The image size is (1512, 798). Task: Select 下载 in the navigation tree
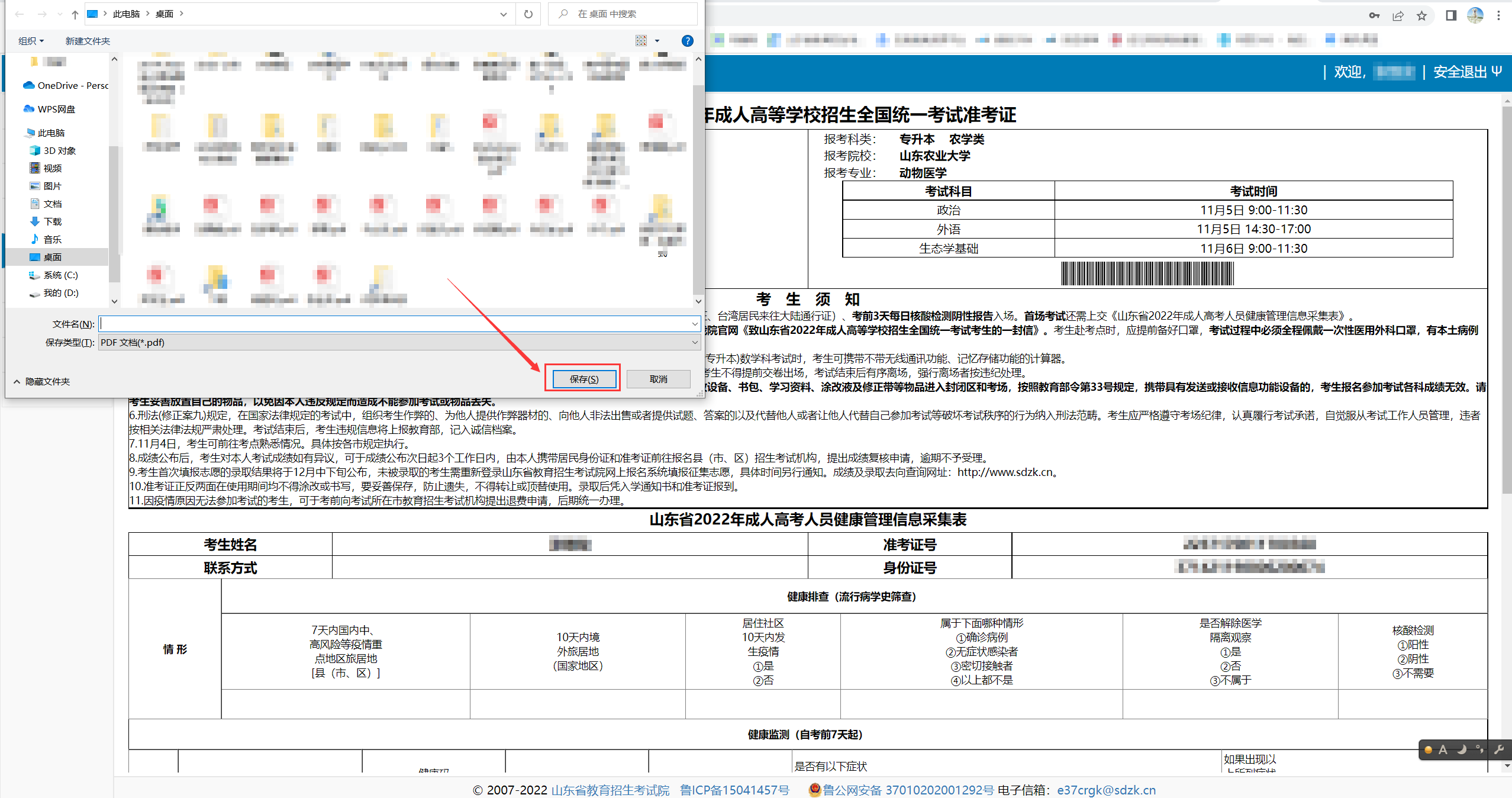pyautogui.click(x=52, y=221)
